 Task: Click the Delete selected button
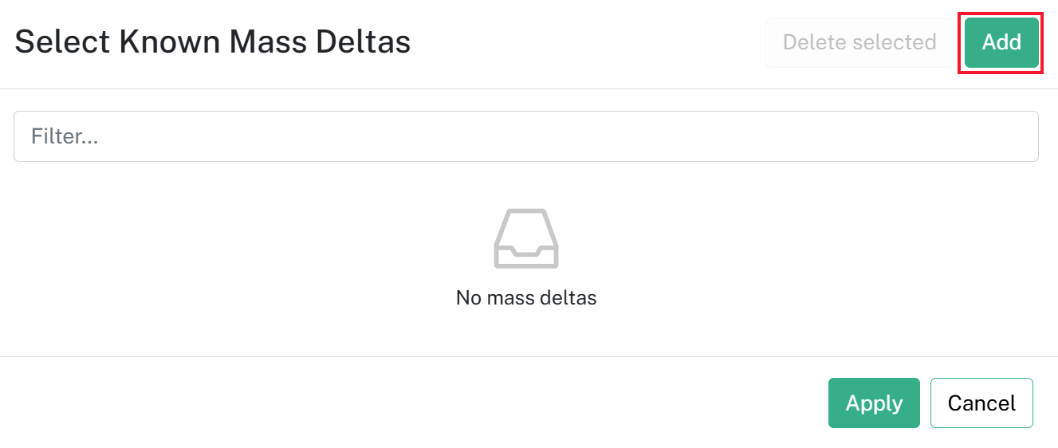click(x=859, y=43)
